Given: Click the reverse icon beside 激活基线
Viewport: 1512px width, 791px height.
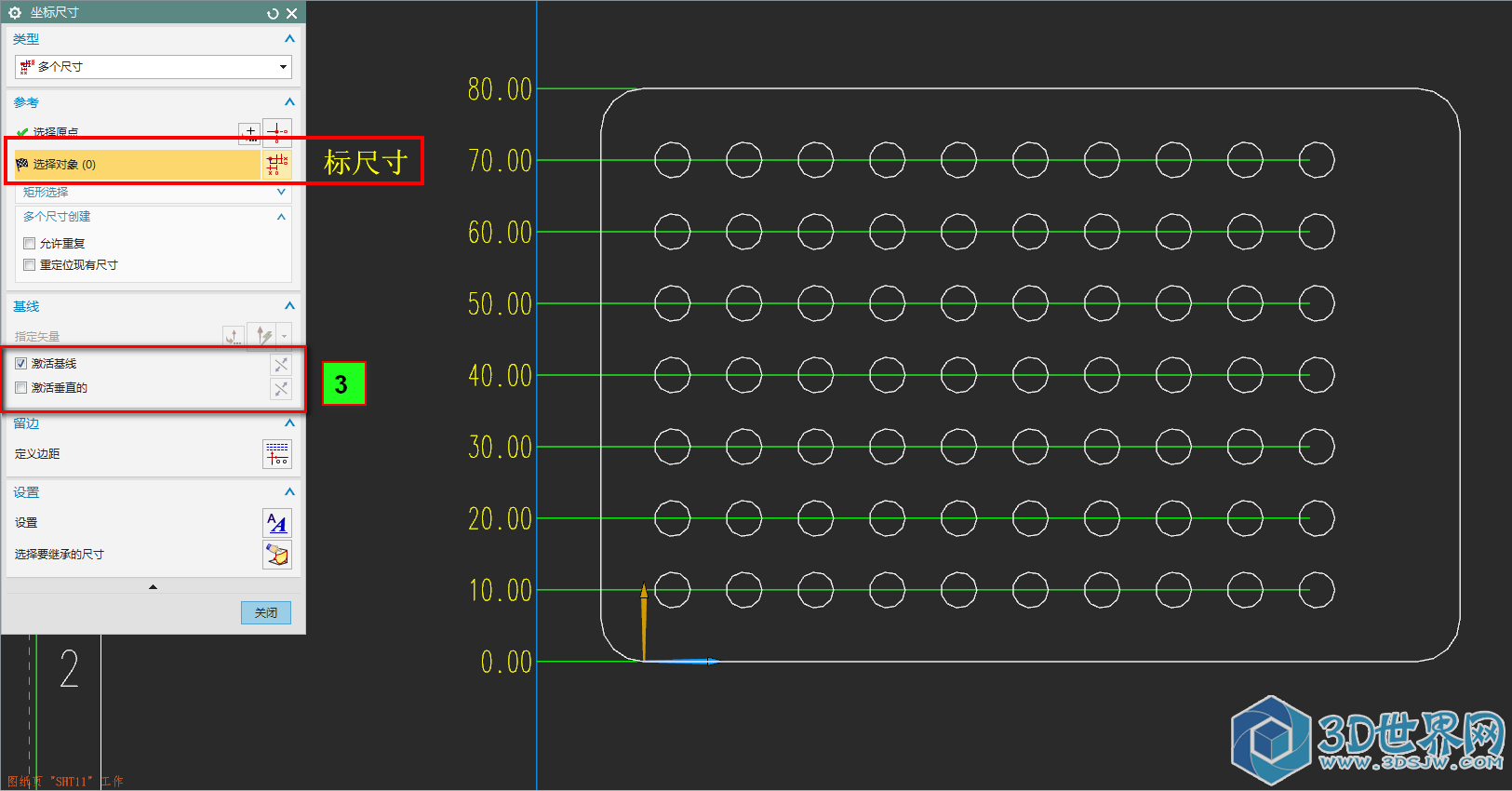Looking at the screenshot, I should pyautogui.click(x=281, y=365).
